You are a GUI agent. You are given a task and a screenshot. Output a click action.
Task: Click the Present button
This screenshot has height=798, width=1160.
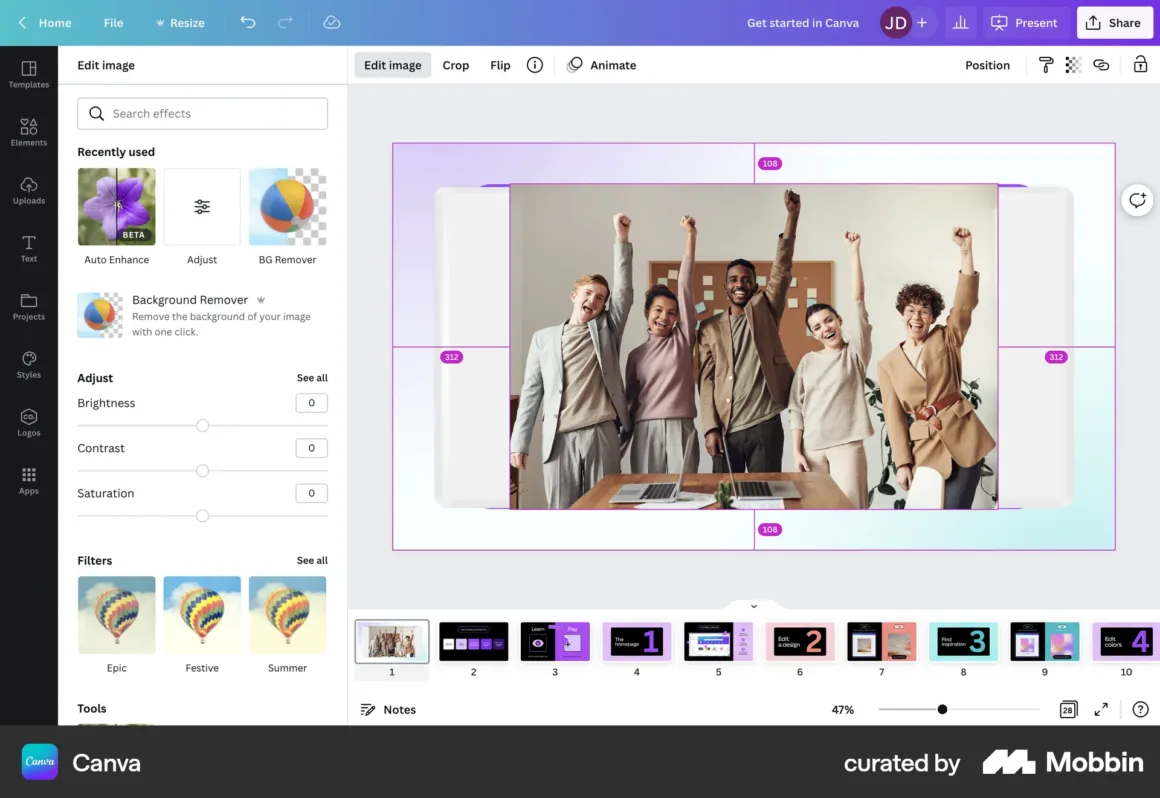point(1025,23)
